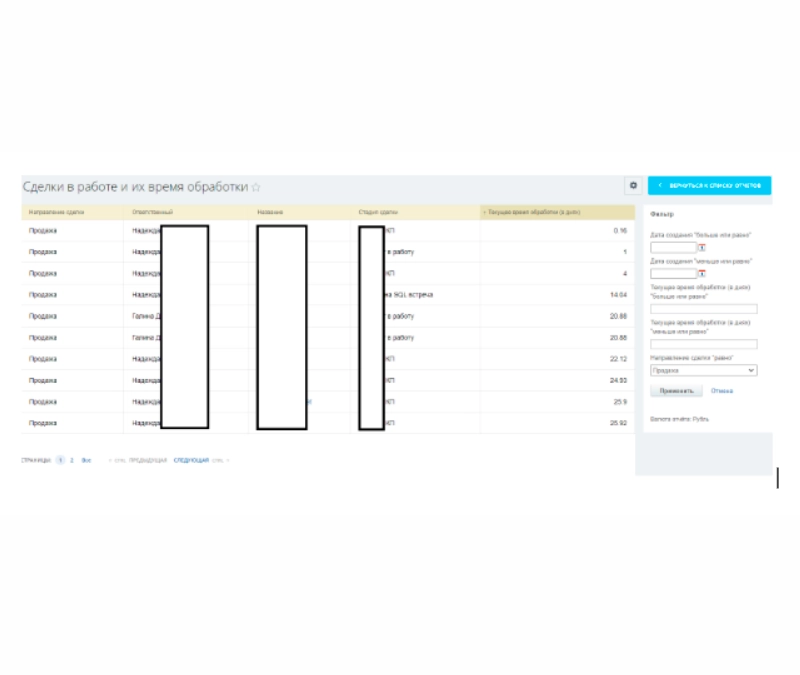Apply filter with "Применить" button

pyautogui.click(x=676, y=391)
